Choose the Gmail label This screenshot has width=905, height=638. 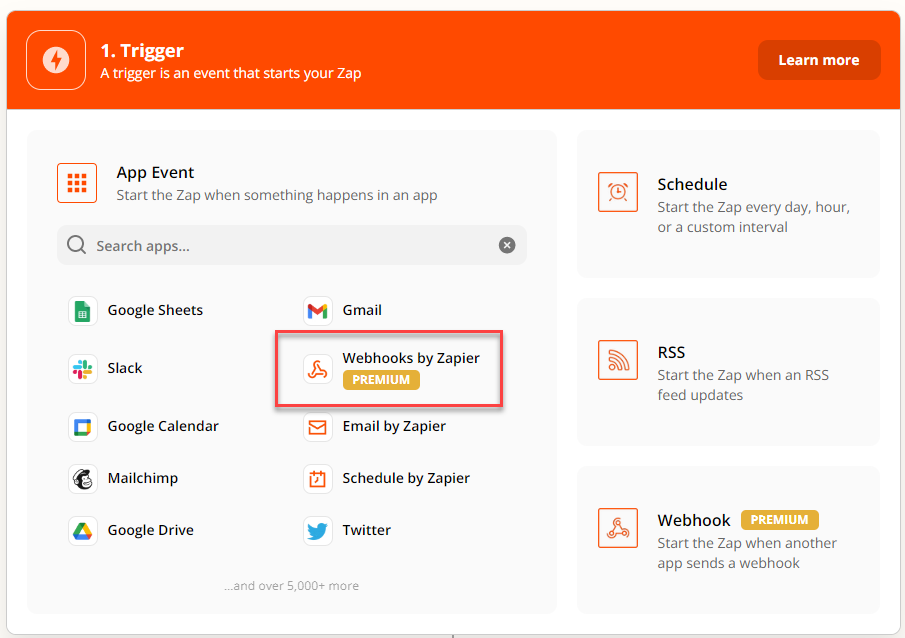point(362,310)
